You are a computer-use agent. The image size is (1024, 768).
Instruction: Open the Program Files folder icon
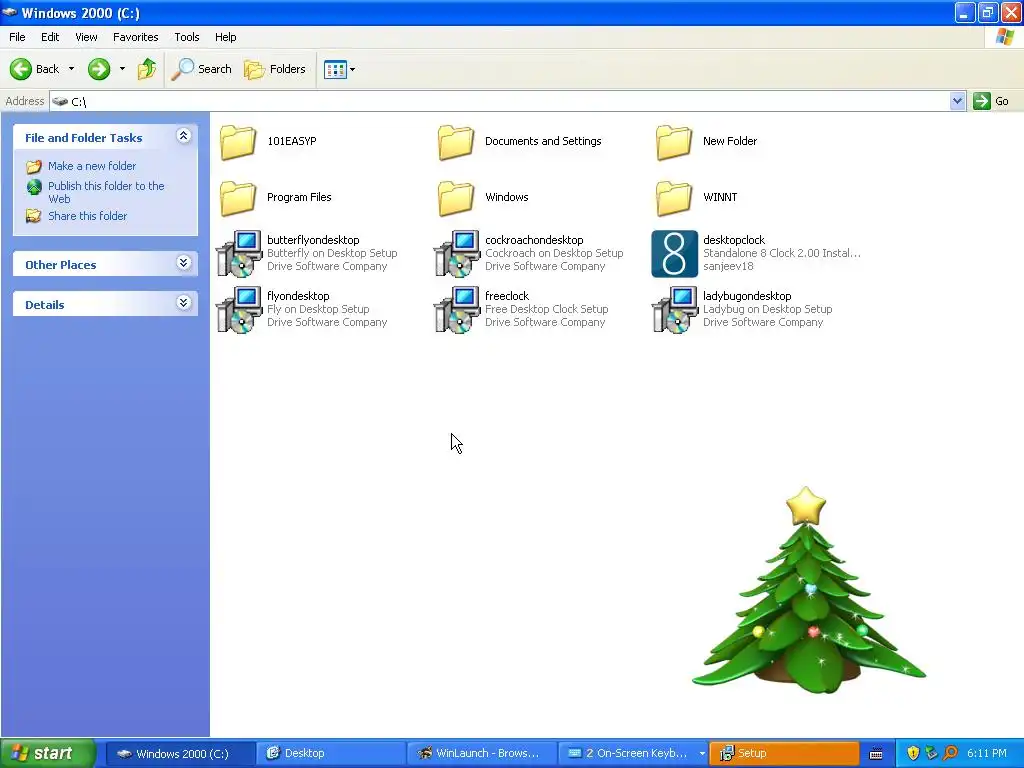[x=238, y=198]
